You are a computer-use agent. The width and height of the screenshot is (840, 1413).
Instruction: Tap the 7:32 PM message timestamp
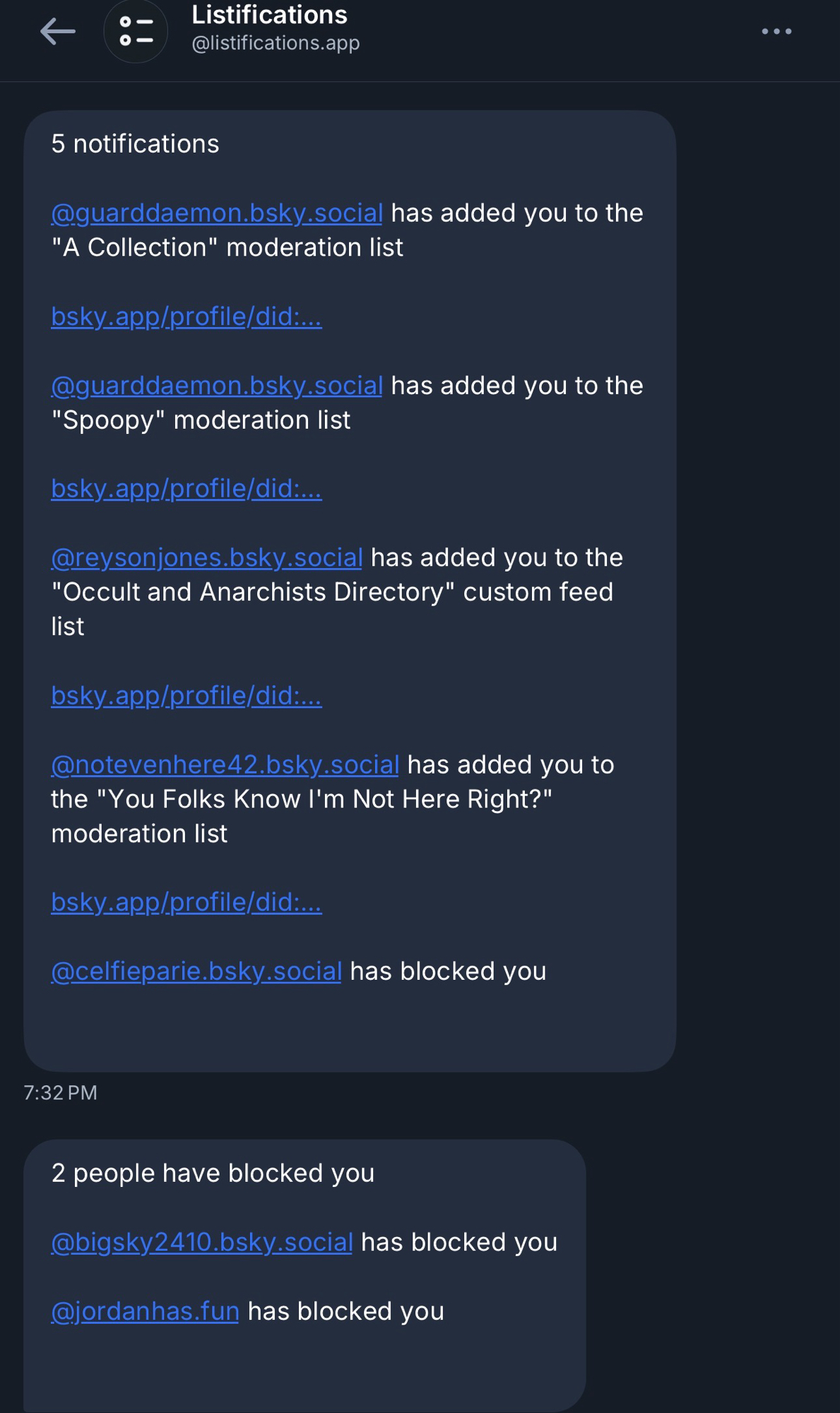[x=61, y=1093]
